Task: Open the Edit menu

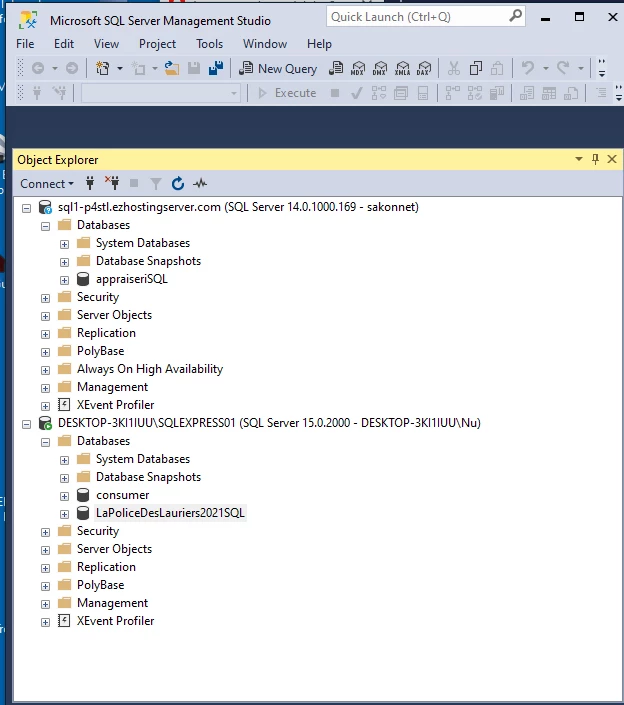Action: [64, 44]
